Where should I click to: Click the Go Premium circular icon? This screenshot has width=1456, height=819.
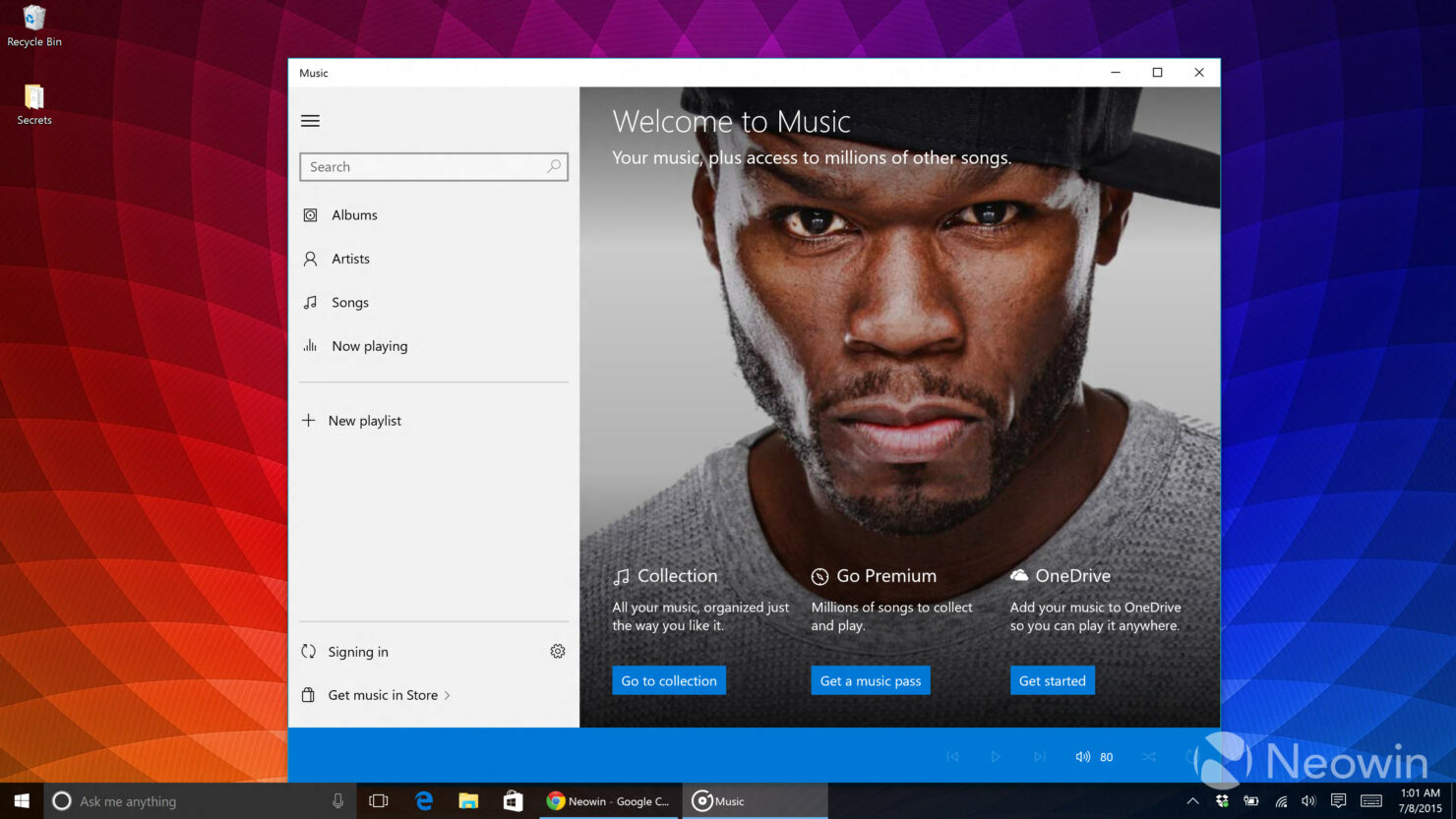819,576
